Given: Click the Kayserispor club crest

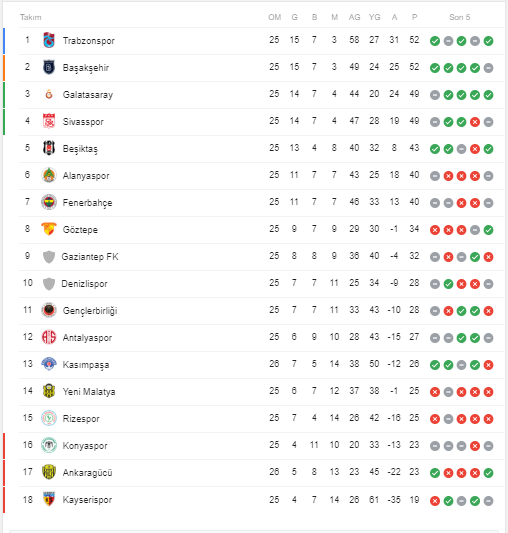Looking at the screenshot, I should click(x=49, y=499).
